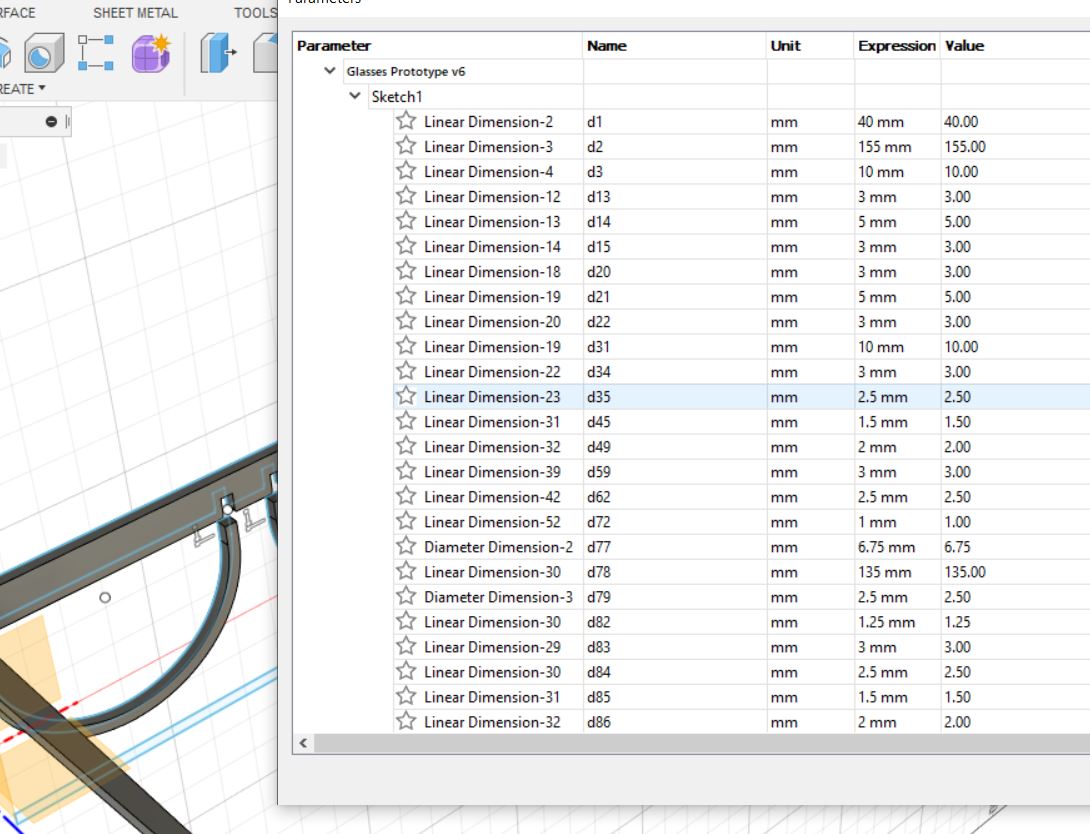Star the d79 Diameter Dimension-3 parameter
This screenshot has width=1090, height=834.
(406, 596)
